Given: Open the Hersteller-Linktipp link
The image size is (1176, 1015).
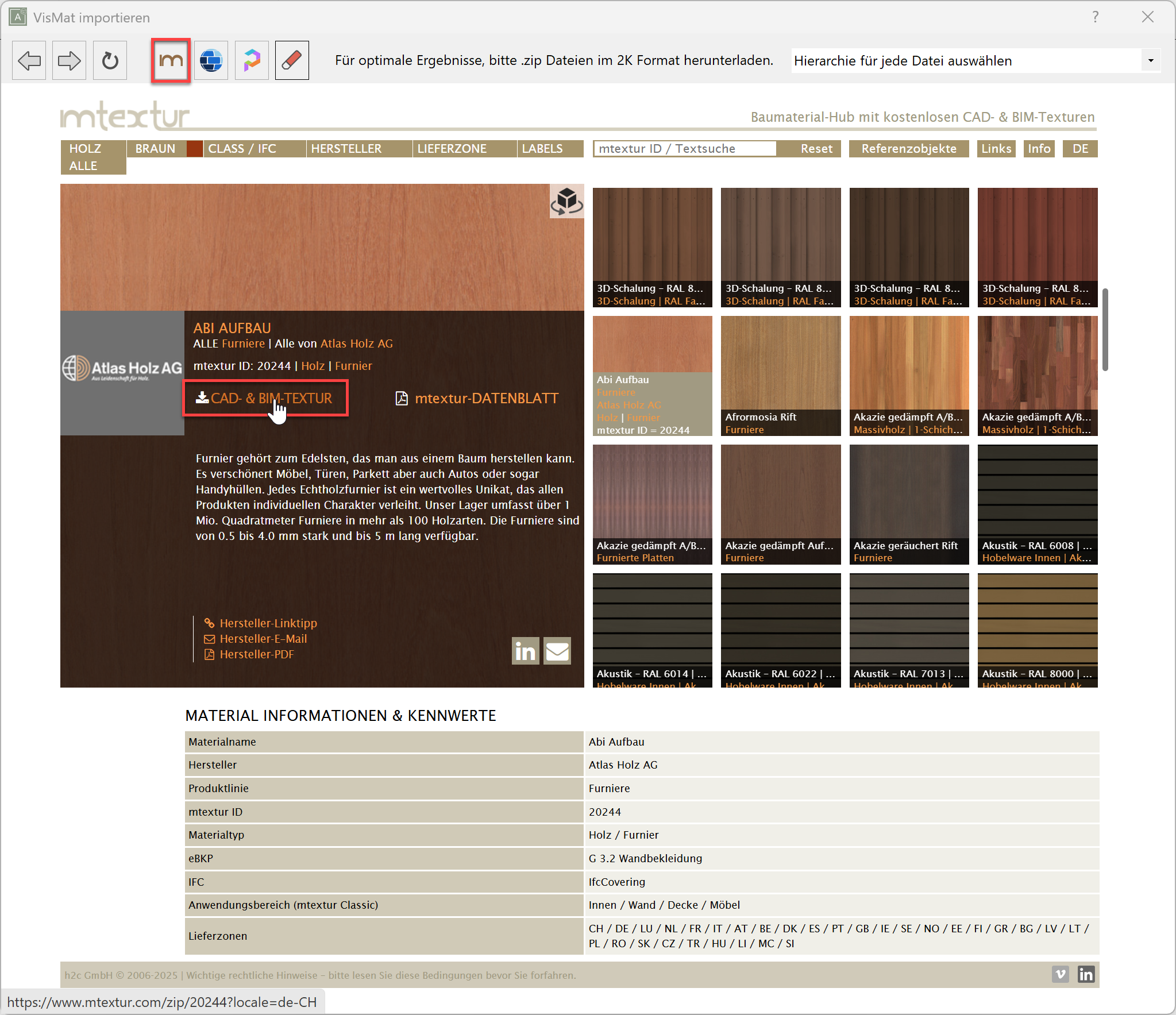Looking at the screenshot, I should click(x=260, y=623).
